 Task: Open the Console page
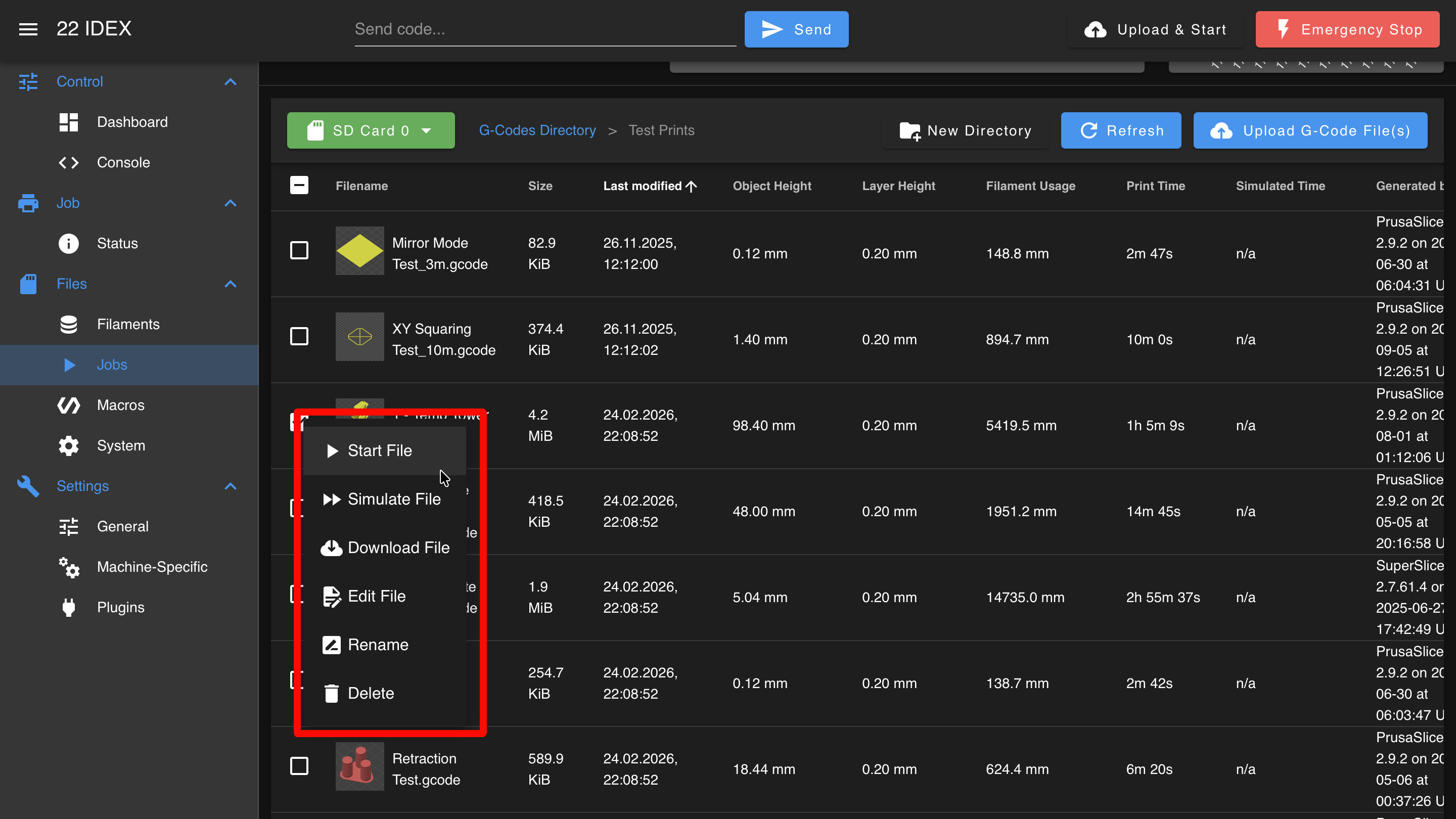129,163
